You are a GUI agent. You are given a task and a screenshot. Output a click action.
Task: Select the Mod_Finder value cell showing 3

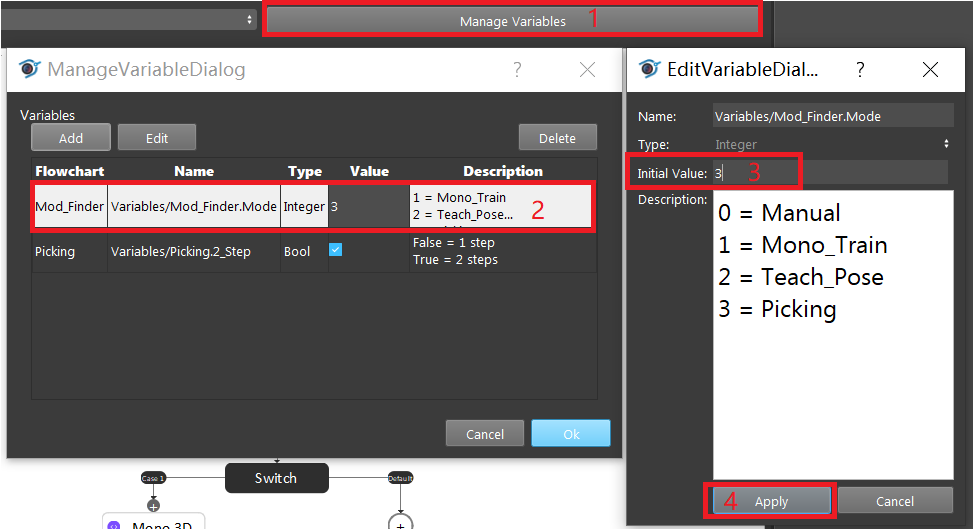369,206
